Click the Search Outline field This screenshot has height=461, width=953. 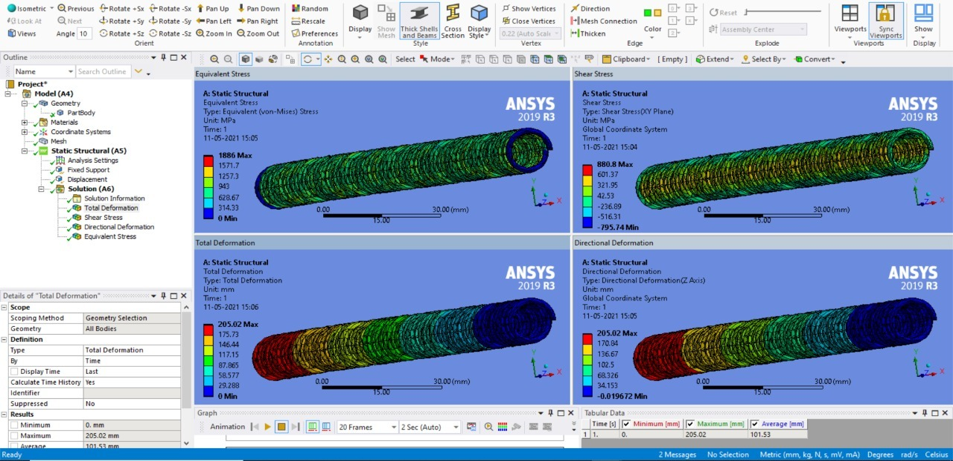coord(103,72)
